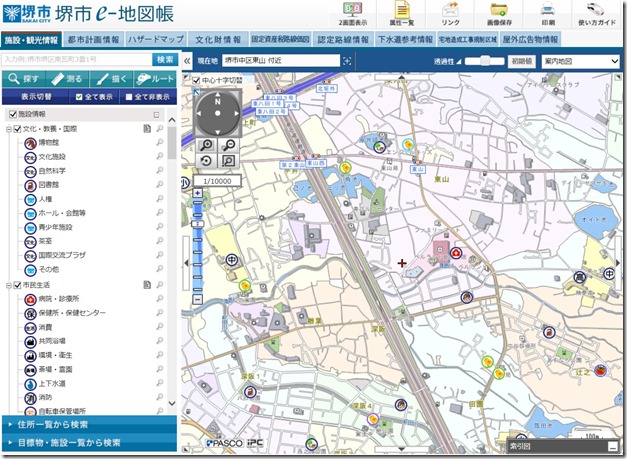Click the rotate-back view icon below the zoom icons
This screenshot has height=459, width=627.
tap(207, 161)
